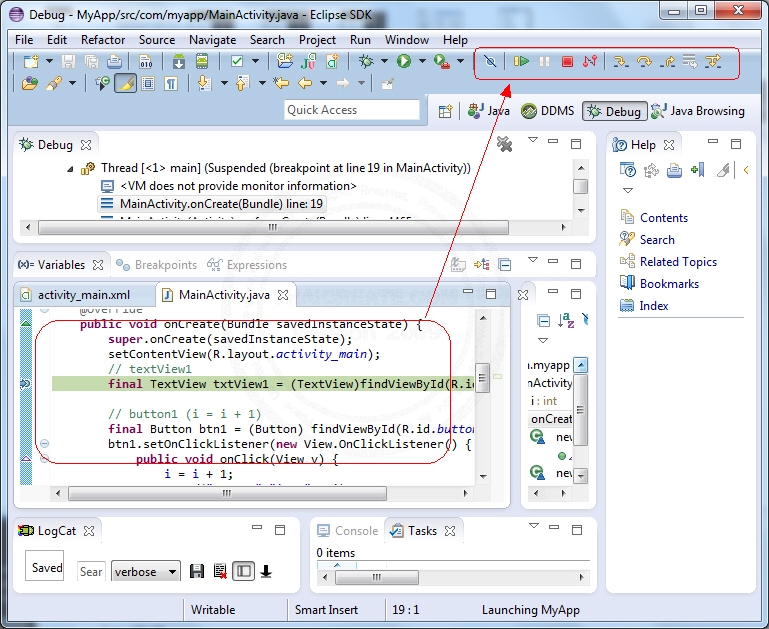Open the File menu
The height and width of the screenshot is (629, 769).
tap(24, 40)
